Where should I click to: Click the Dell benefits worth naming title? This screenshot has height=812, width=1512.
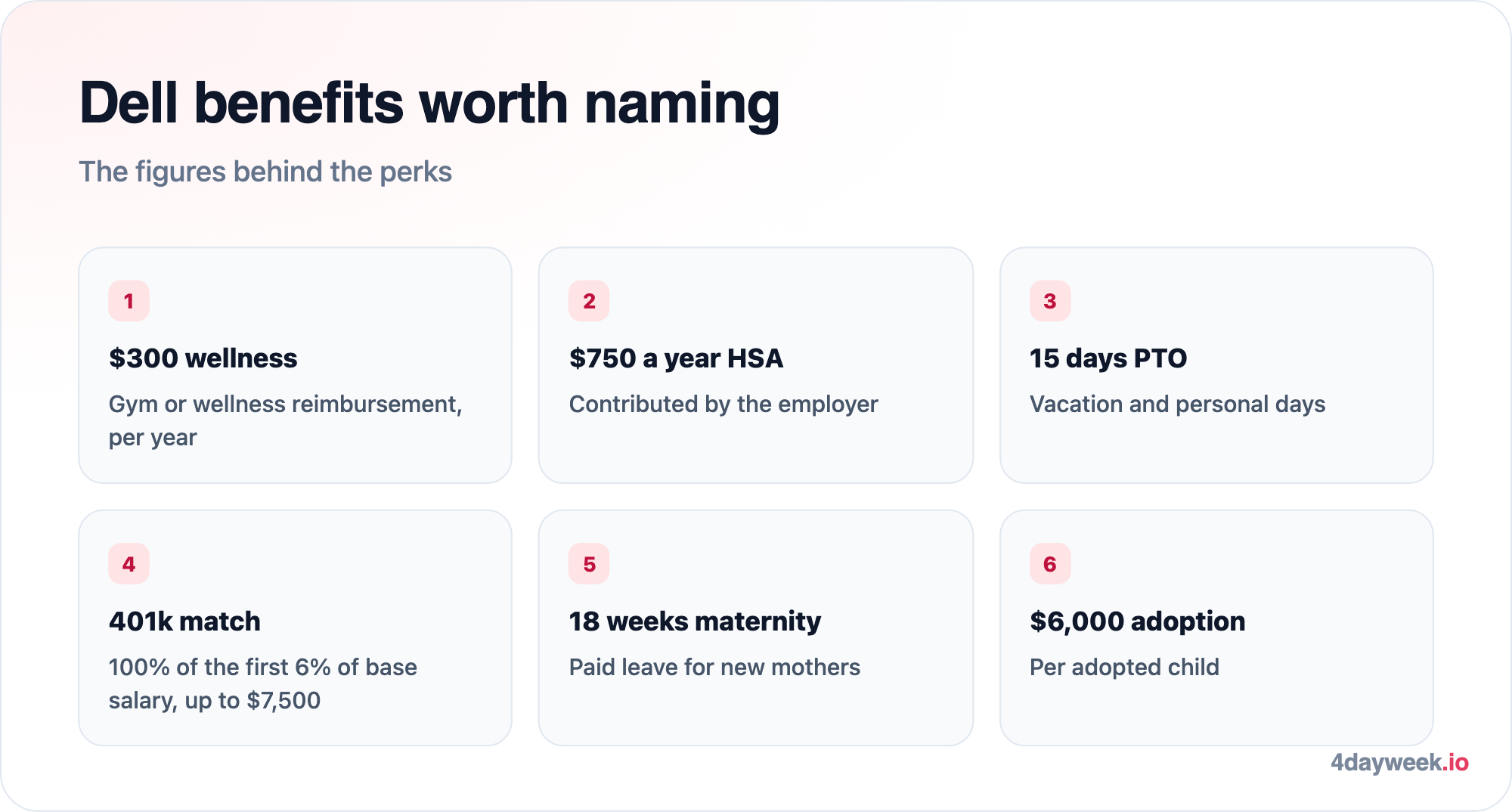pyautogui.click(x=429, y=104)
